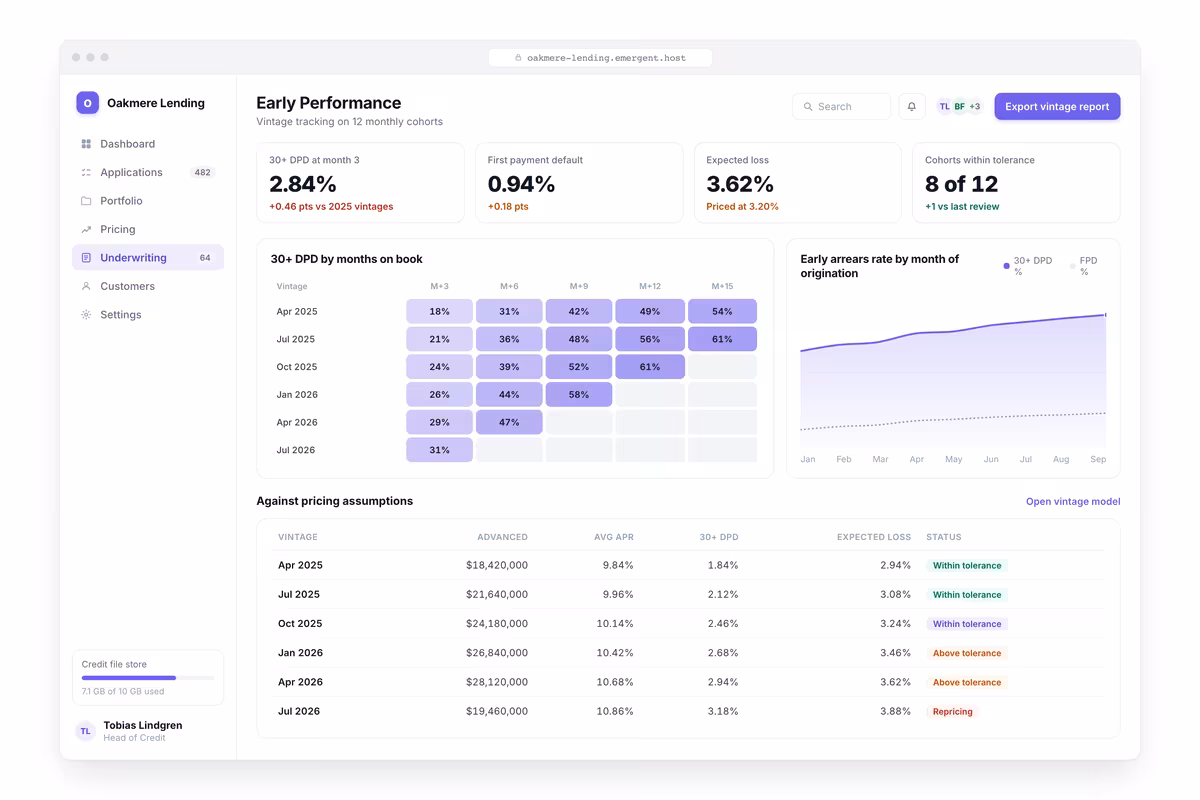
Task: Open Settings from sidebar
Action: [148, 315]
